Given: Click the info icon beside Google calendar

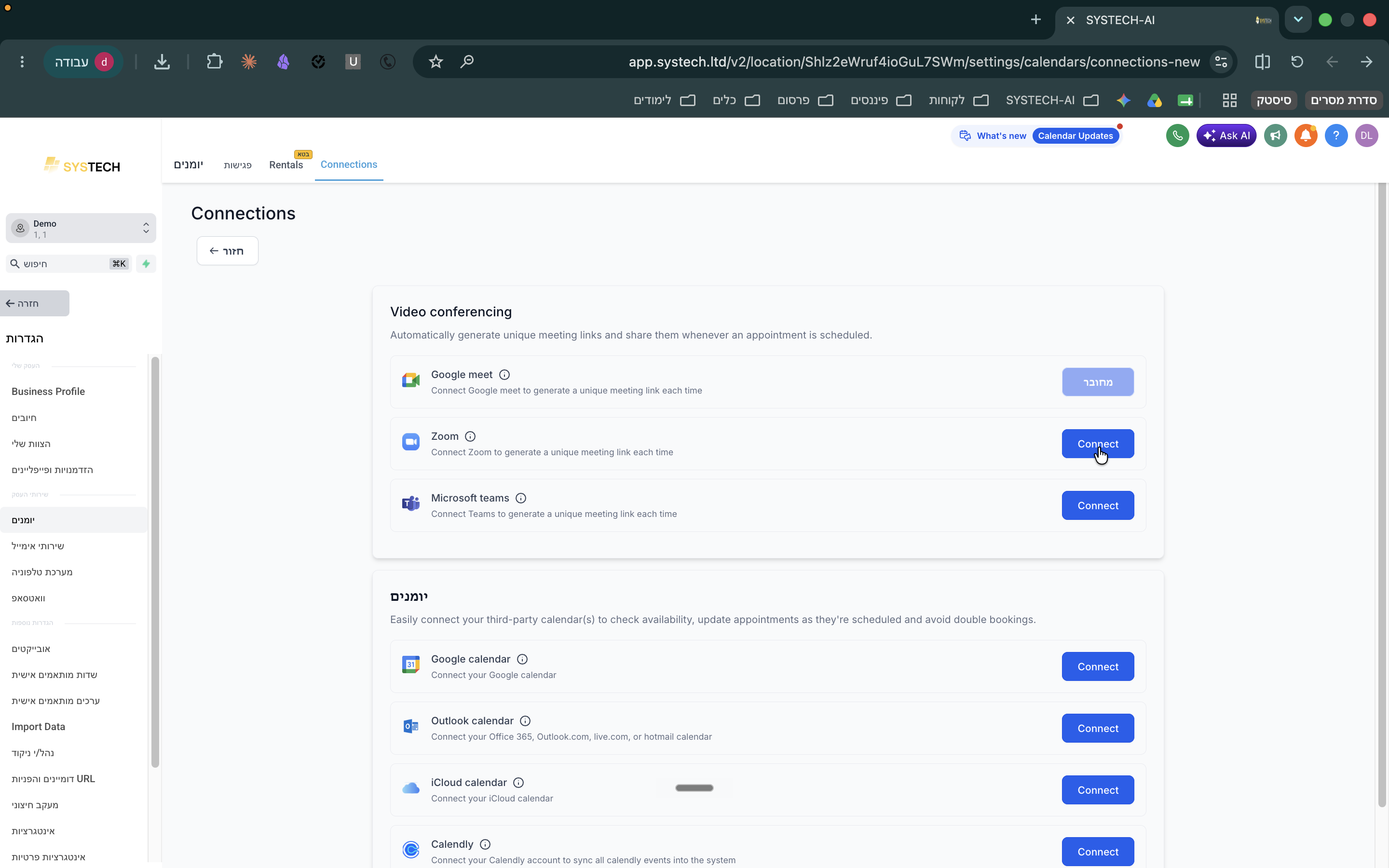Looking at the screenshot, I should (x=522, y=659).
